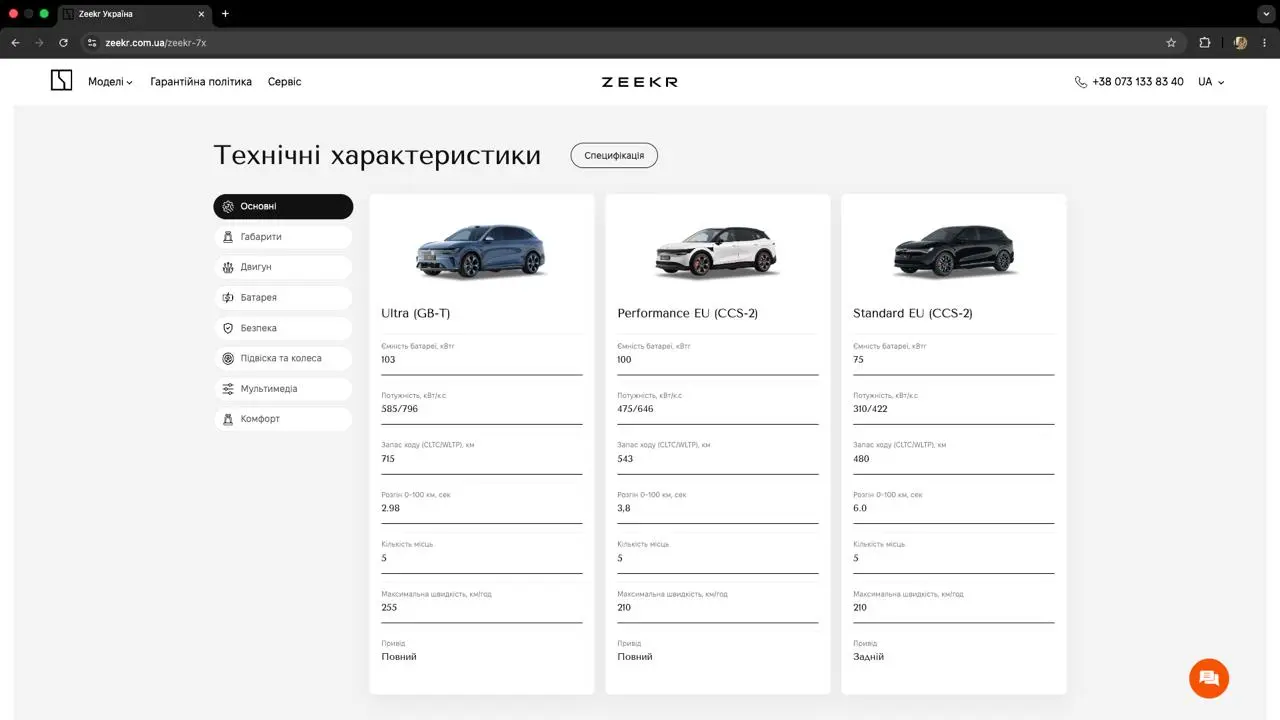
Task: Click the site info icon in address bar
Action: point(92,43)
